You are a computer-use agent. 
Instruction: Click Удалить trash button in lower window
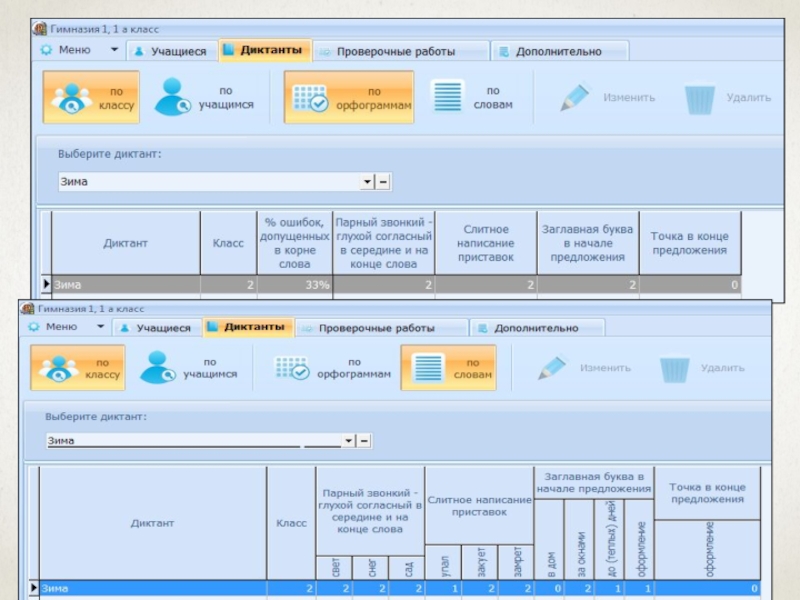click(702, 368)
